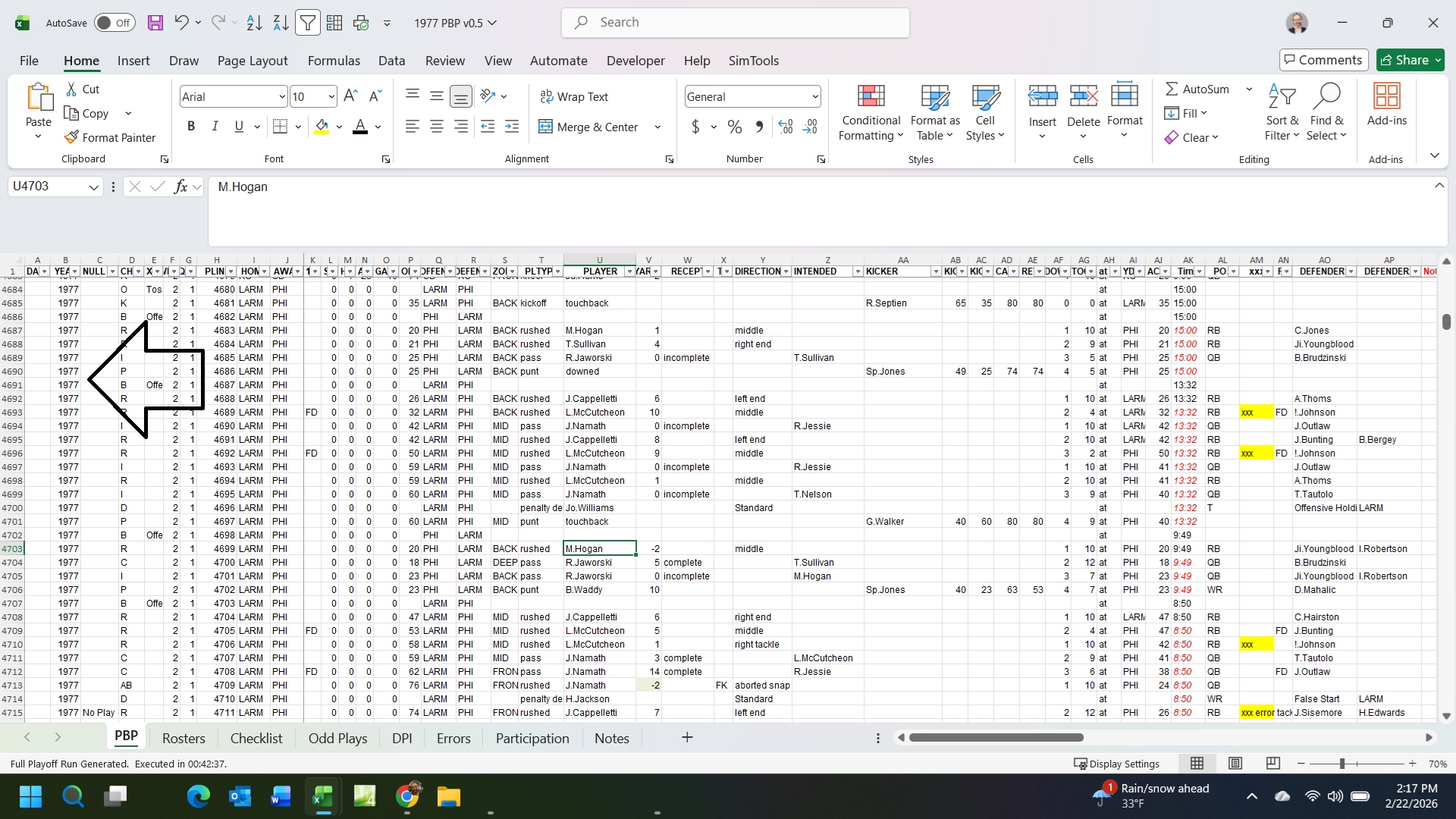Switch to Page Break Preview view
Viewport: 1456px width, 819px height.
[x=1273, y=764]
